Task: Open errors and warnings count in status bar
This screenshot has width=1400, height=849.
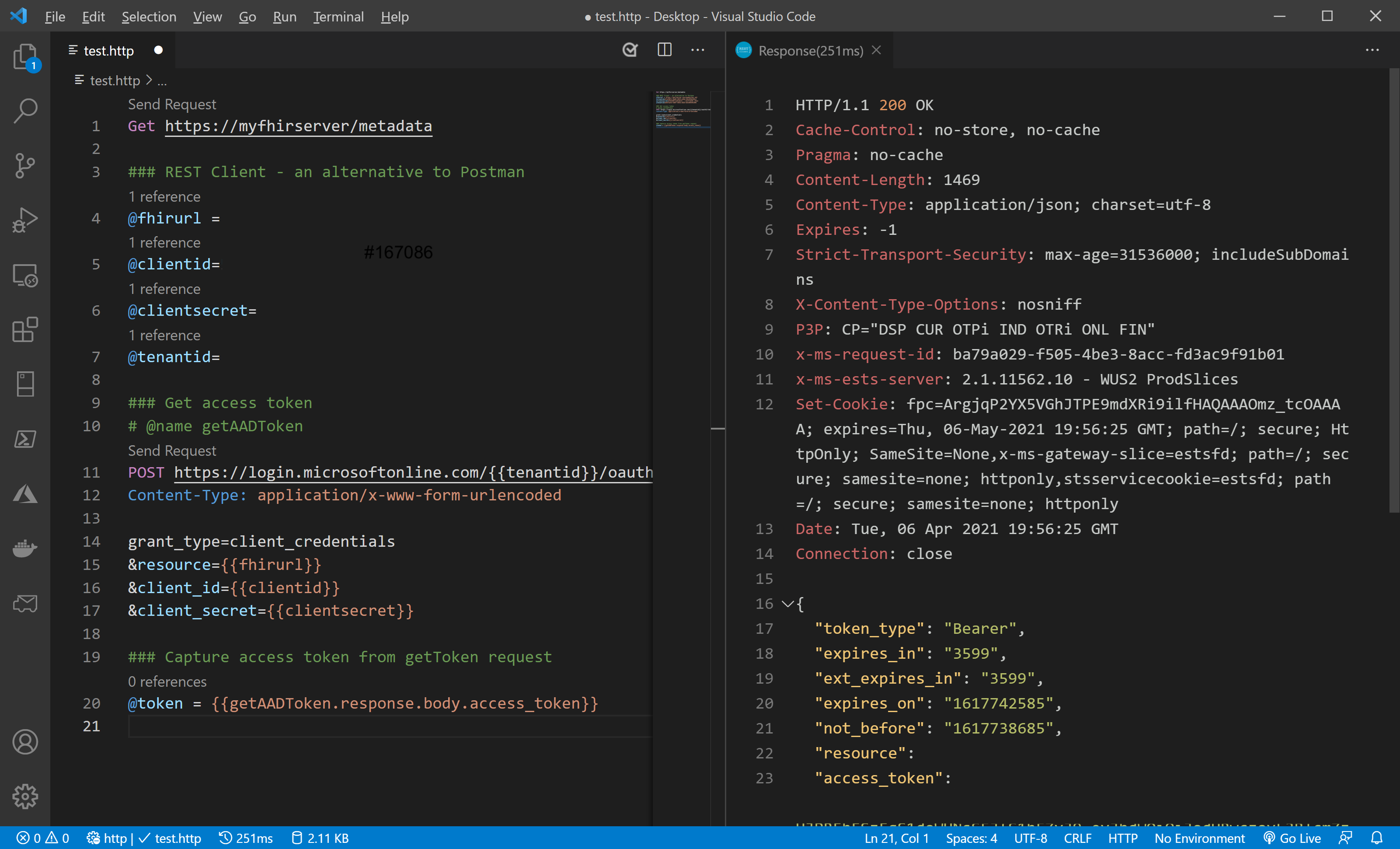Action: coord(42,838)
